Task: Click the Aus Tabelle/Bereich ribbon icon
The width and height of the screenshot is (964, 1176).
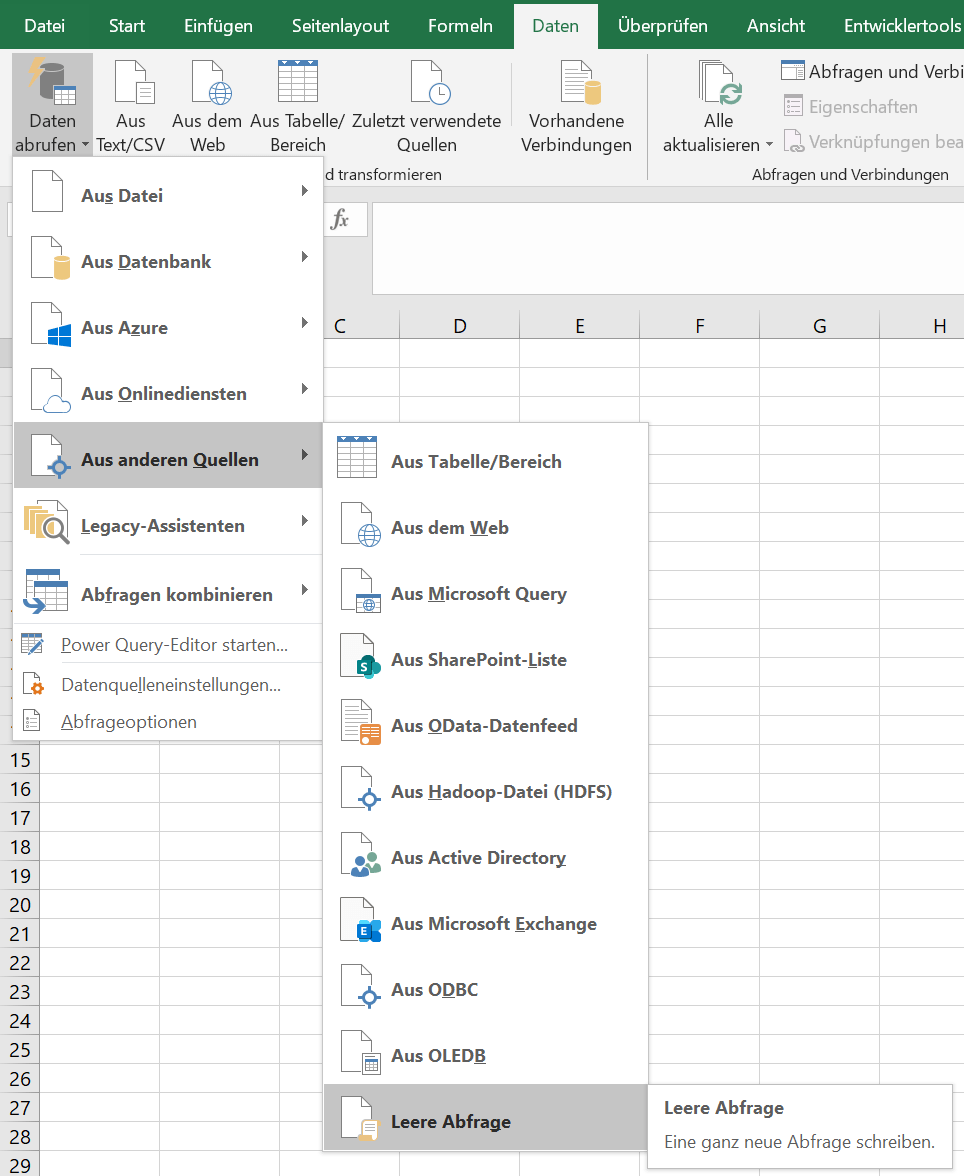Action: point(298,81)
